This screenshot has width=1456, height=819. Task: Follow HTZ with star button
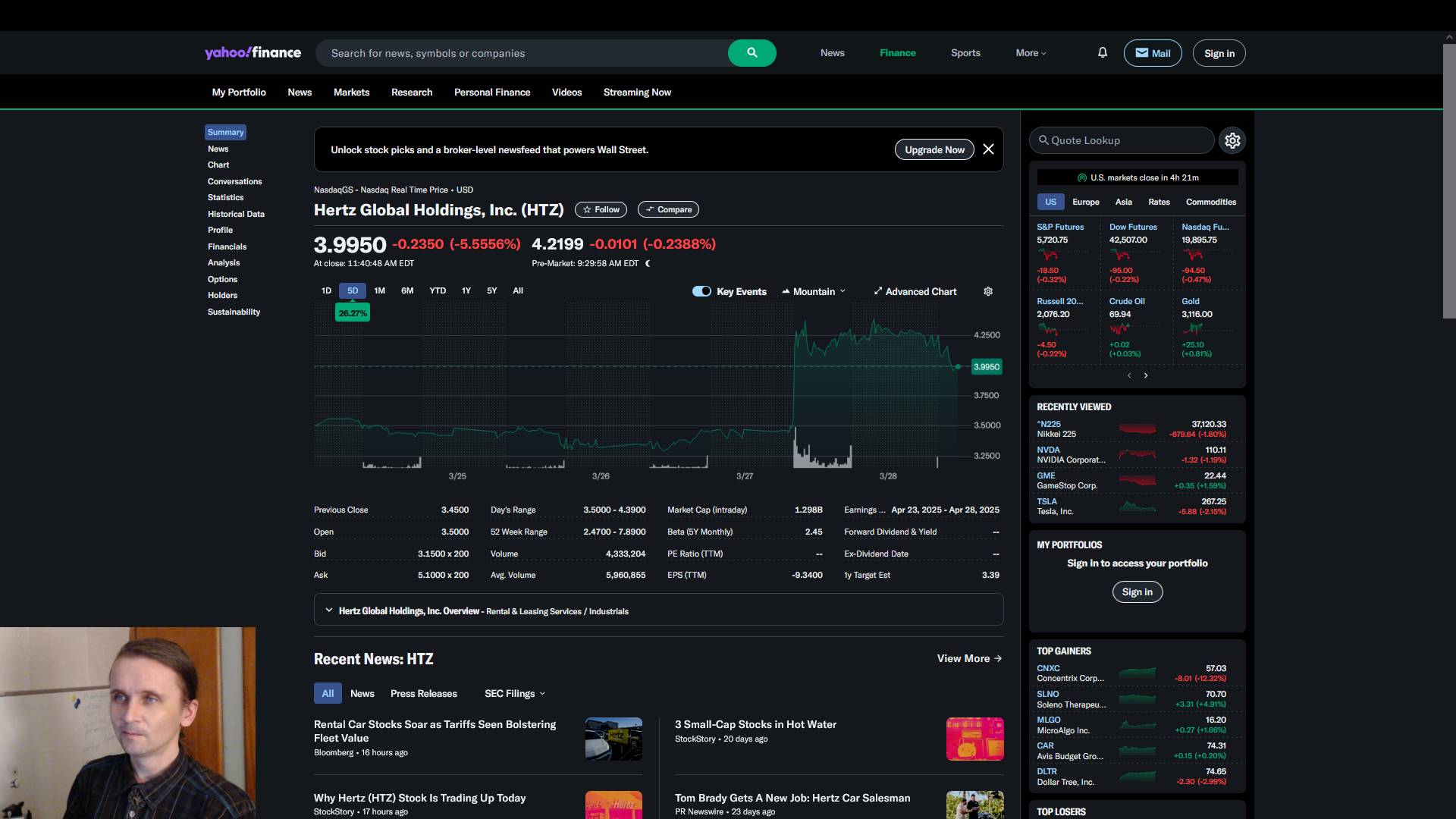601,209
